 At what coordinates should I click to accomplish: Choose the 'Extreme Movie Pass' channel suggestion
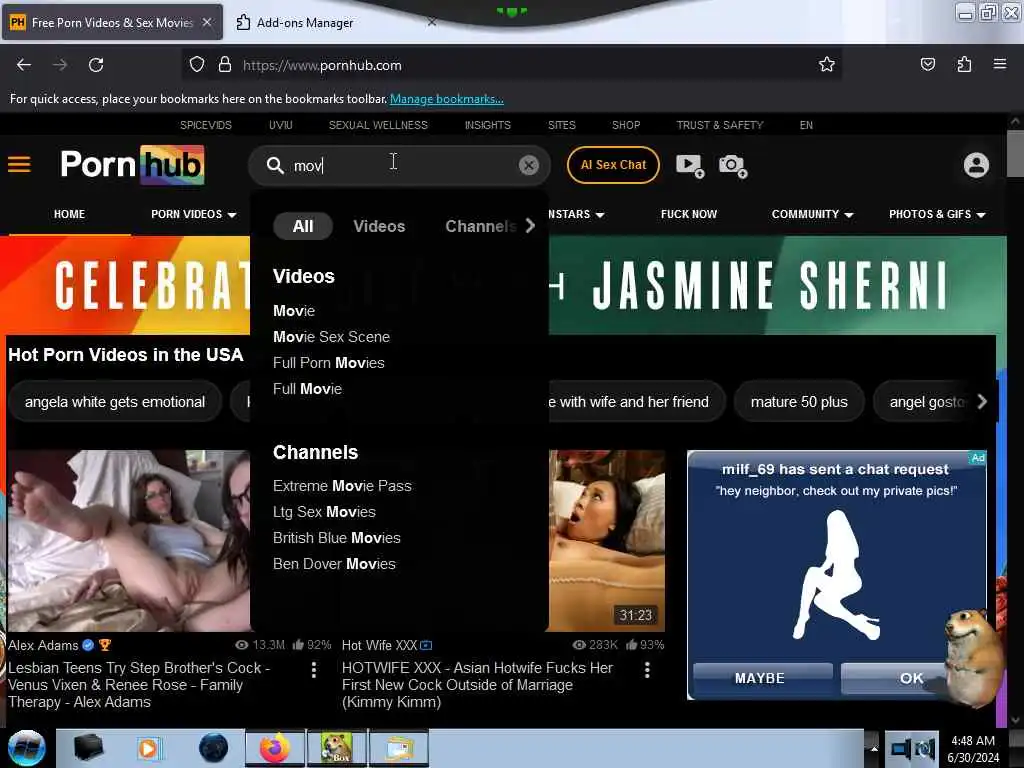point(342,486)
